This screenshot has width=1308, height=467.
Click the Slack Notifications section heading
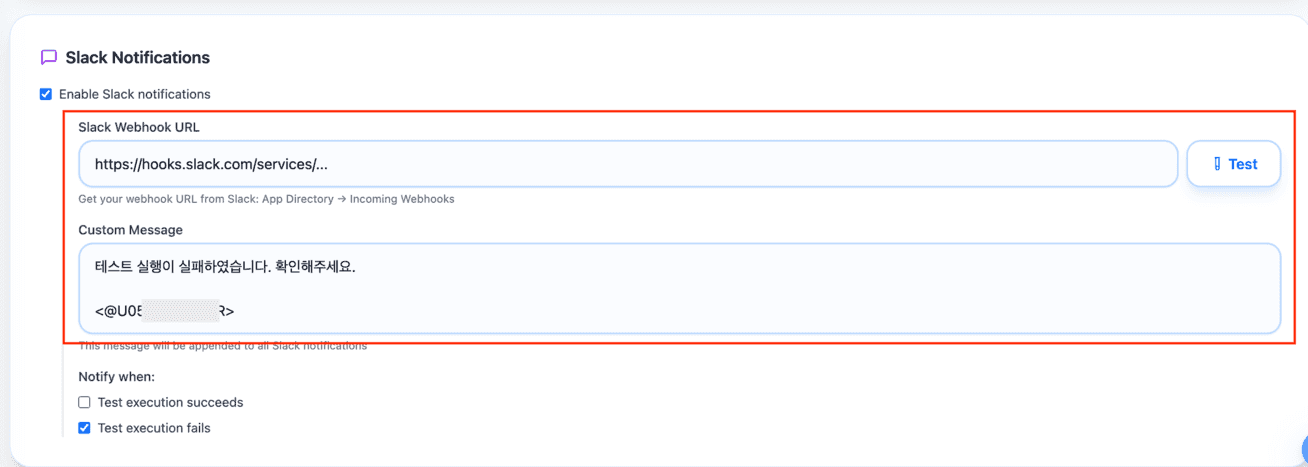tap(137, 58)
